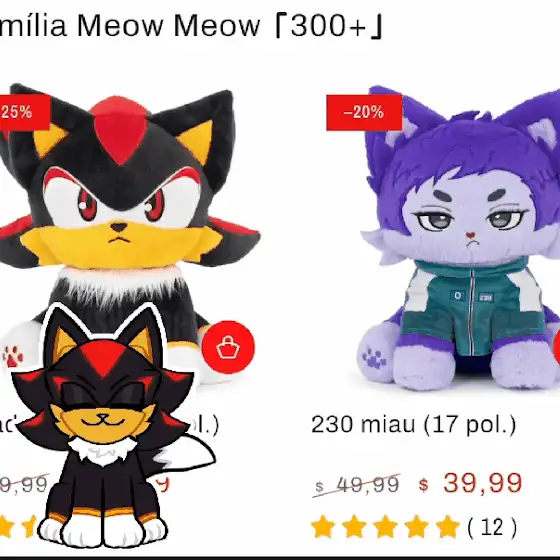Click the cut-off red button beside purple plush
560x560 pixels.
click(556, 347)
